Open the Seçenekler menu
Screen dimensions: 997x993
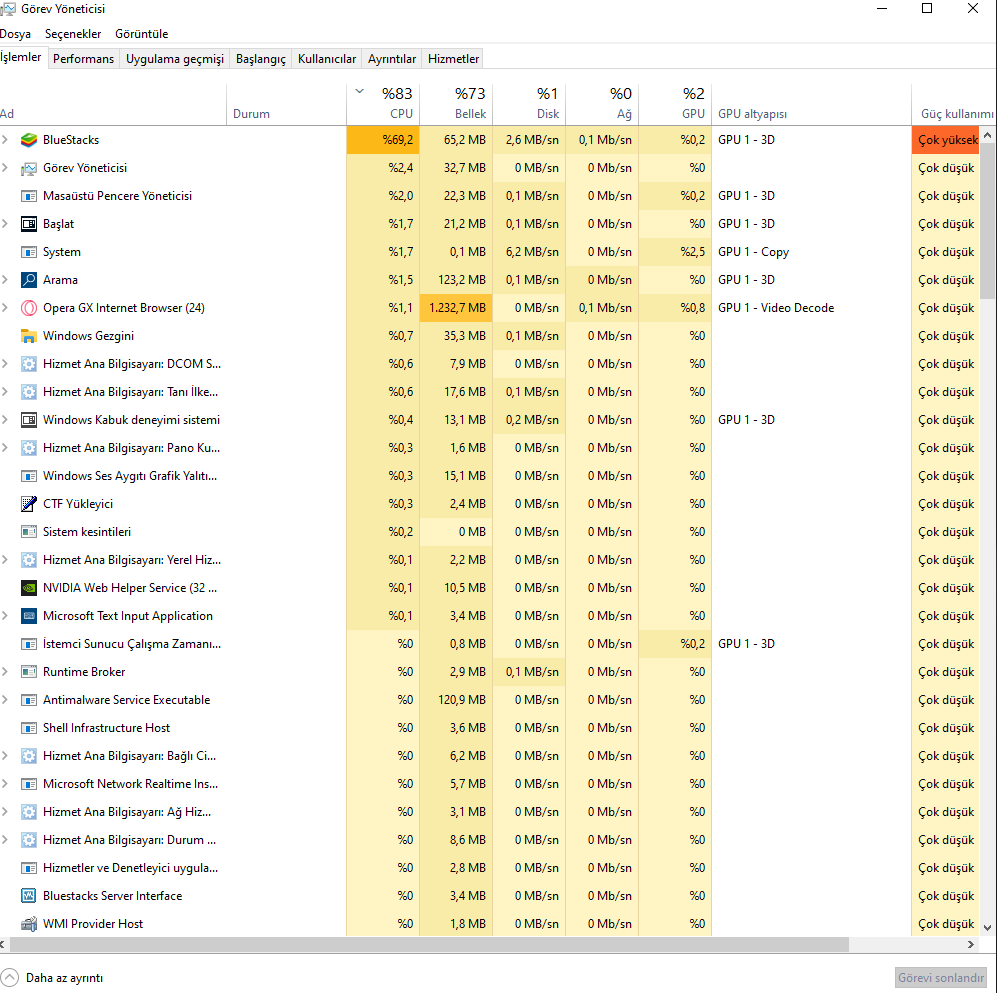[x=73, y=34]
